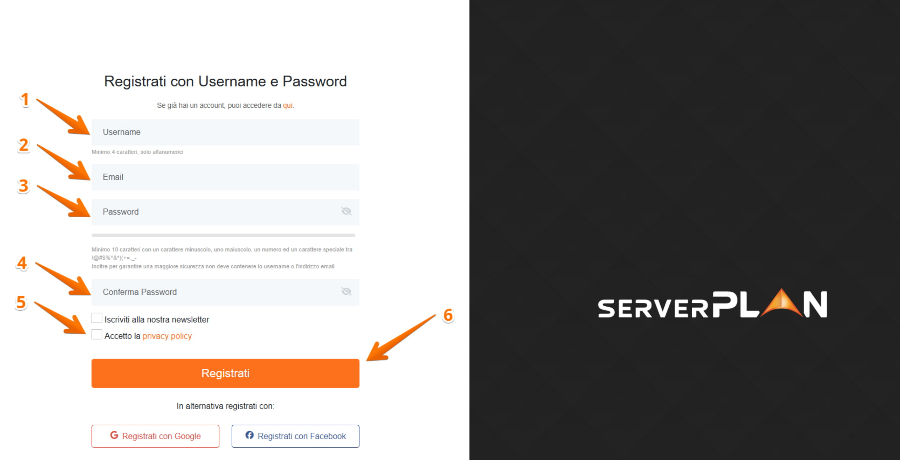Click the orange number 6 annotation
Screen dimensions: 900x460
pos(448,315)
